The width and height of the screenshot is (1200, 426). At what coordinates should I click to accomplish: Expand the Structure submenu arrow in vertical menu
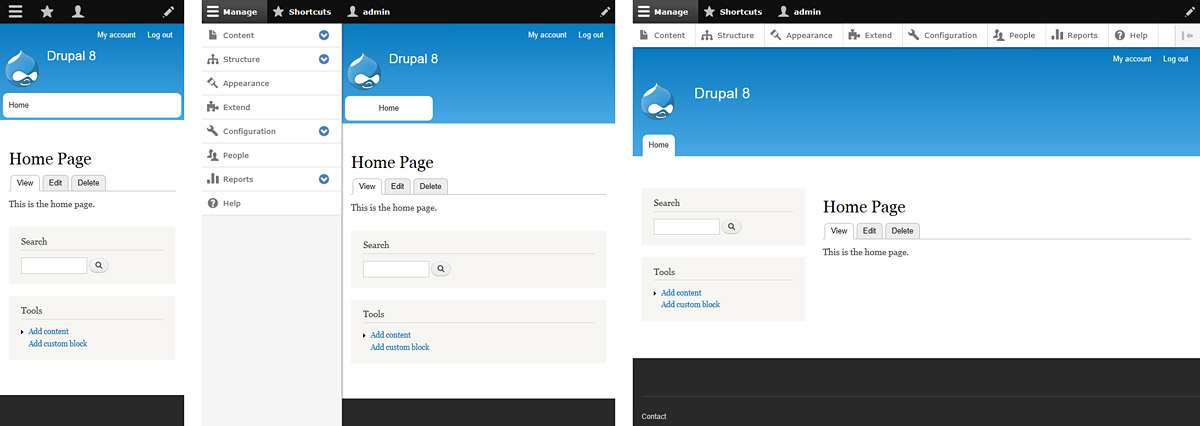324,59
